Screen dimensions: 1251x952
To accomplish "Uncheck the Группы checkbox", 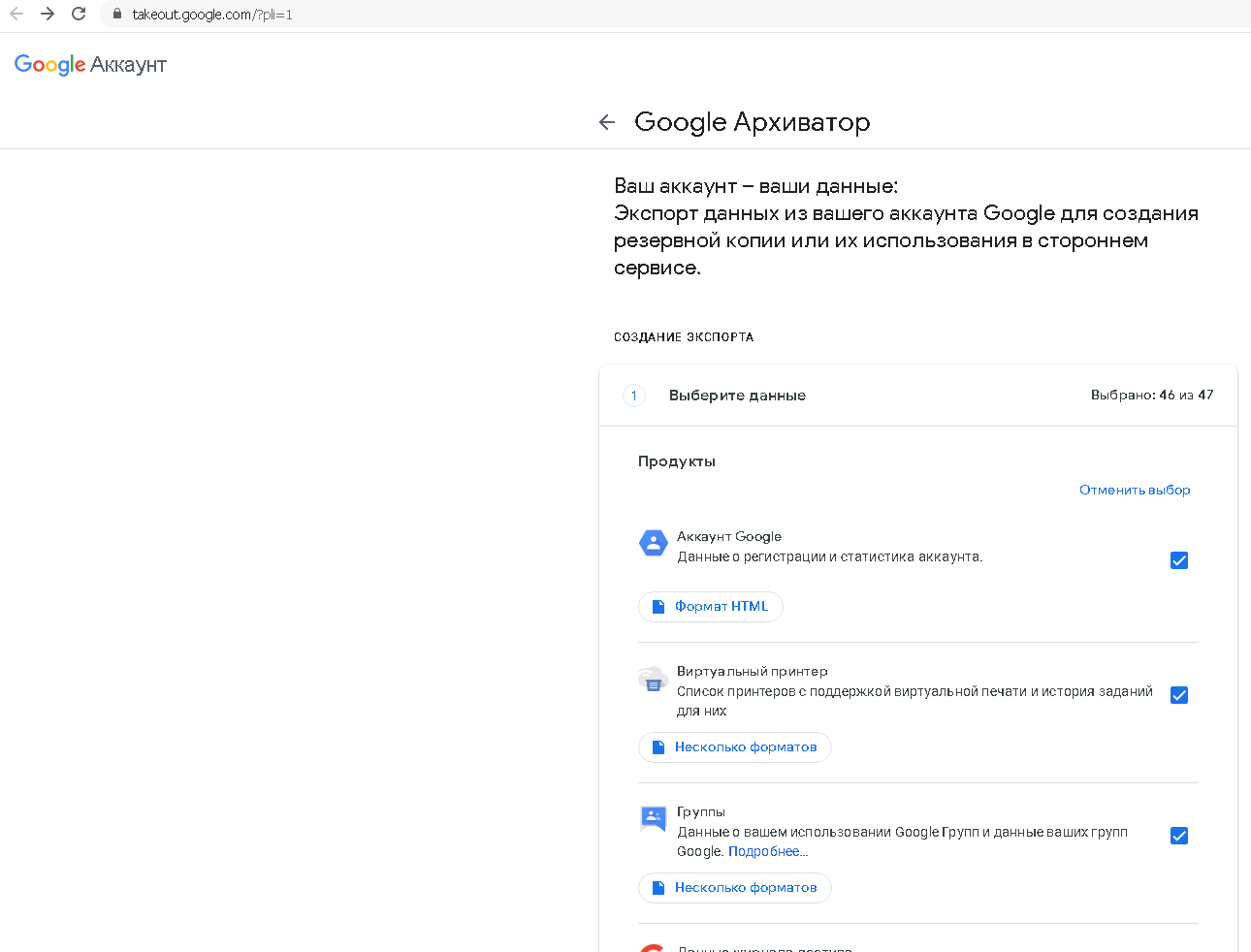I will [x=1179, y=836].
